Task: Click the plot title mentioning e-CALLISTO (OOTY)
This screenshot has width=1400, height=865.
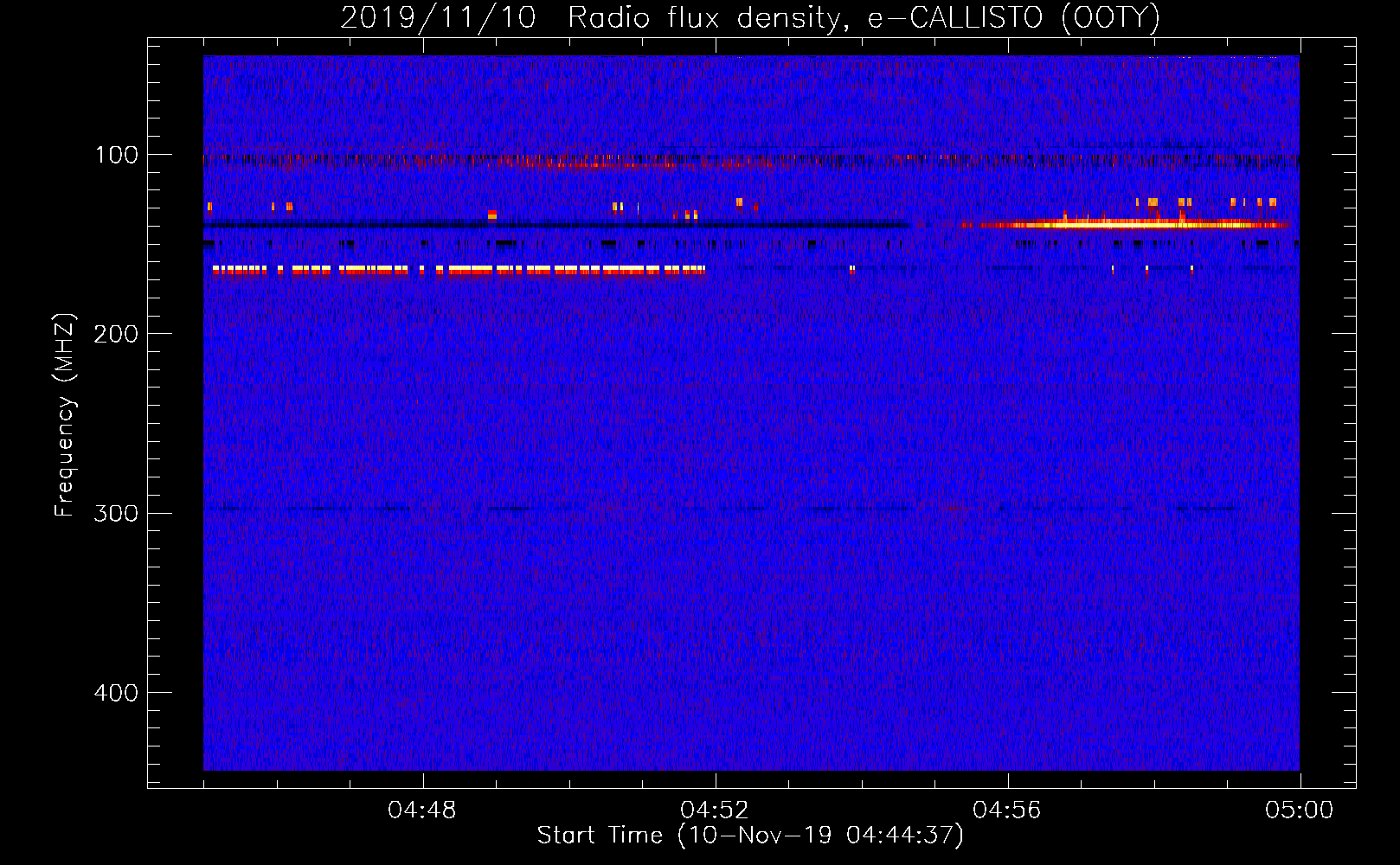Action: click(750, 18)
